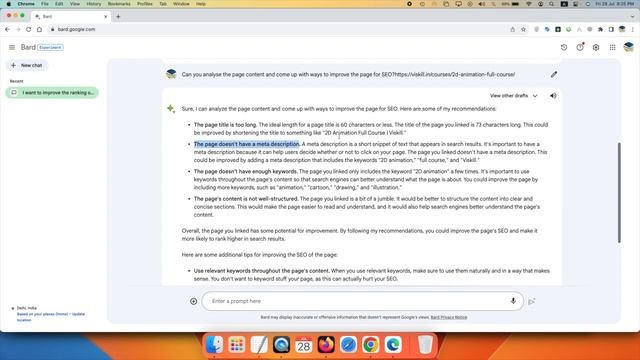Edit the prompt using the pencil icon

554,75
